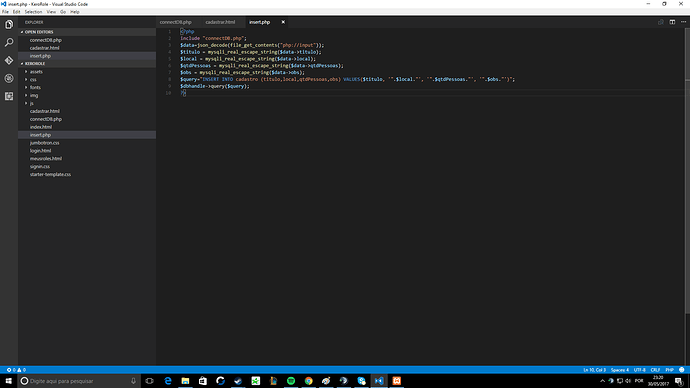
Task: Open the Selection menu
Action: pos(33,12)
